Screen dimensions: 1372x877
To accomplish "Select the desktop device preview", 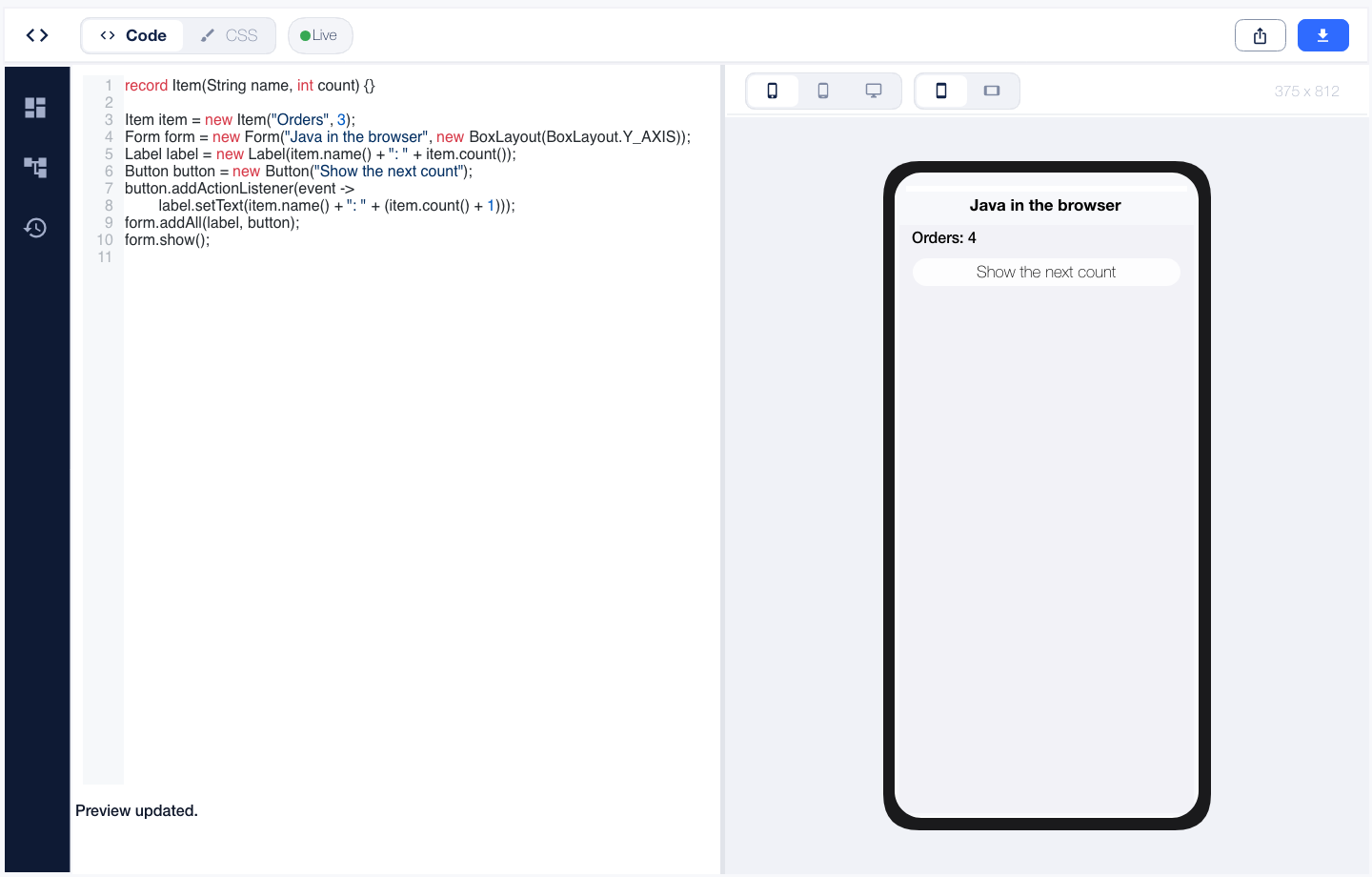I will pos(874,91).
